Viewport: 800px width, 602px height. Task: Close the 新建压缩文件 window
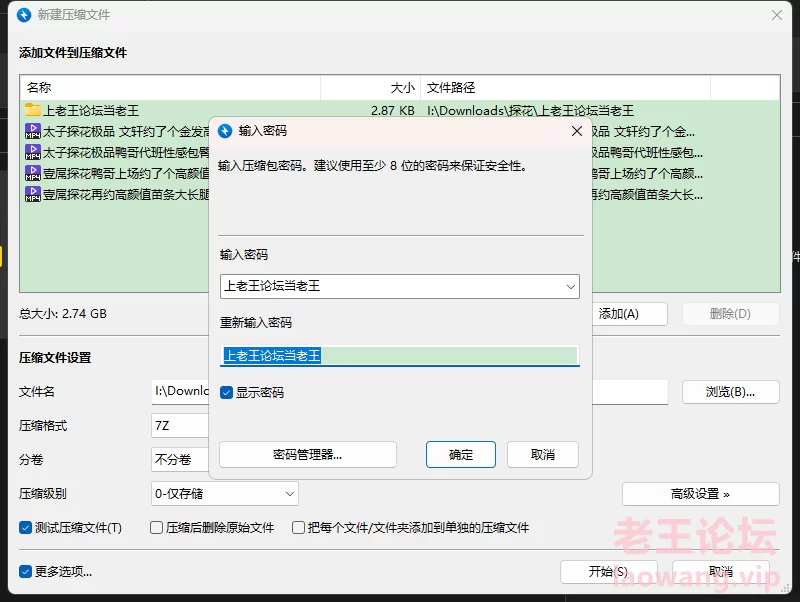click(777, 15)
